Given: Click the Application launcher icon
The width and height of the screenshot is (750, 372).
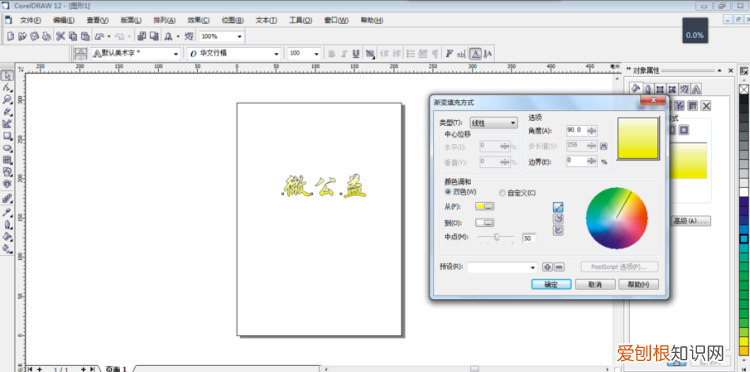Looking at the screenshot, I should [168, 36].
